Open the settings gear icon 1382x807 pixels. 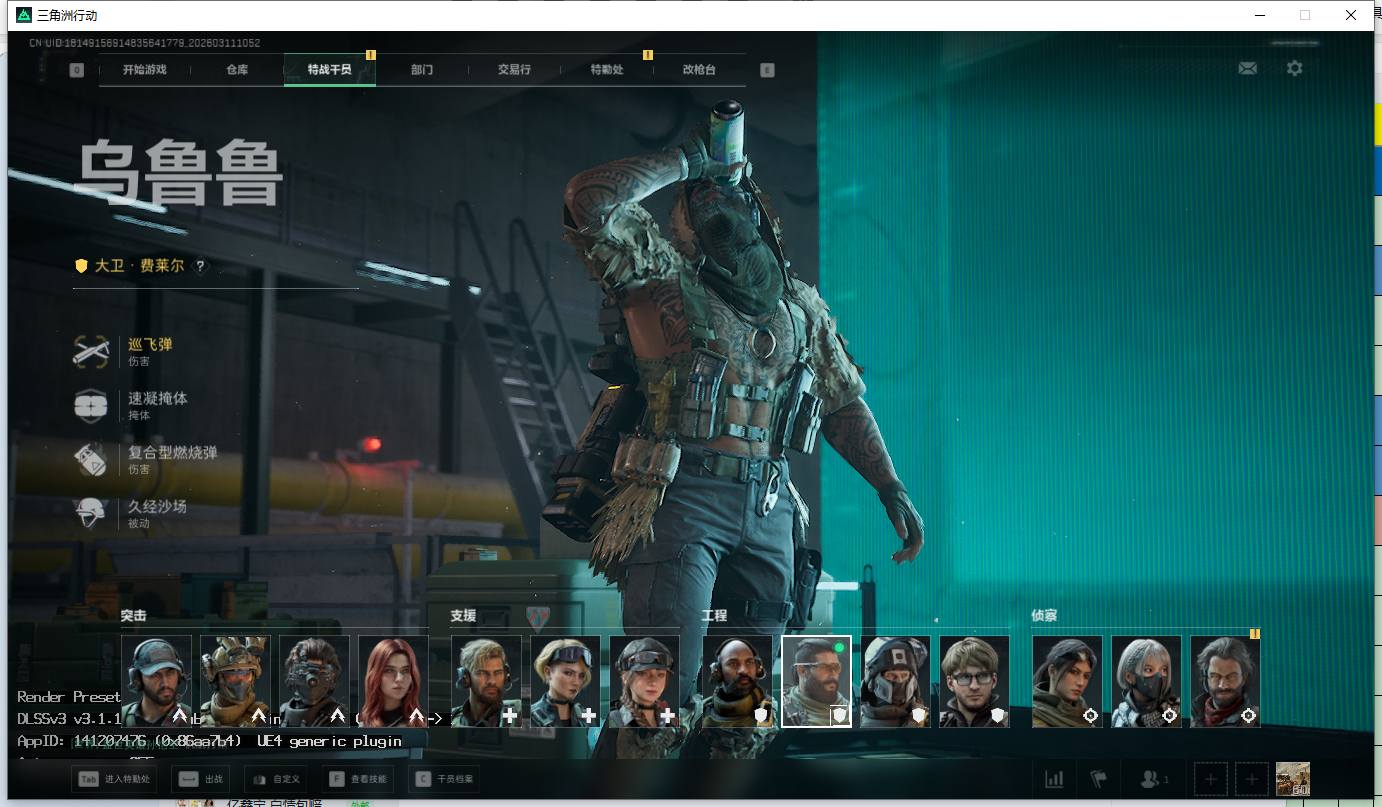pos(1295,68)
